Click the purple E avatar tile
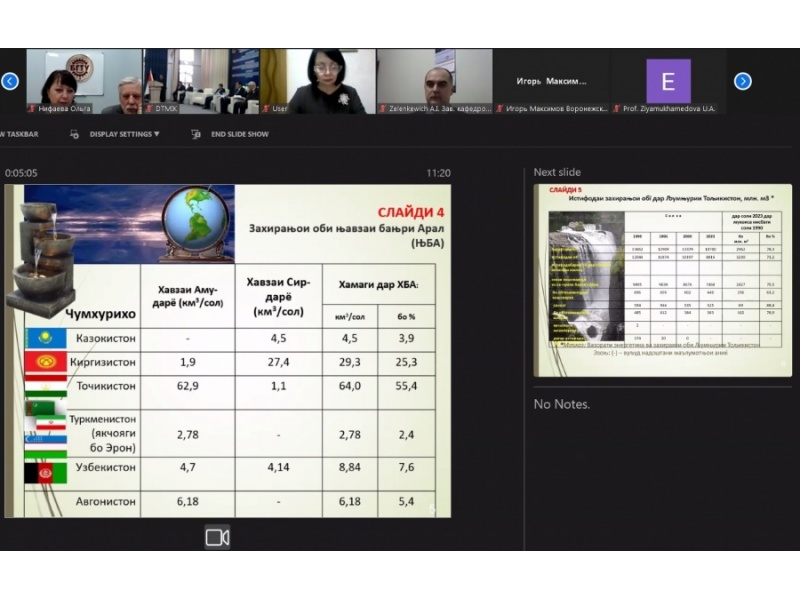The height and width of the screenshot is (600, 800). (667, 81)
